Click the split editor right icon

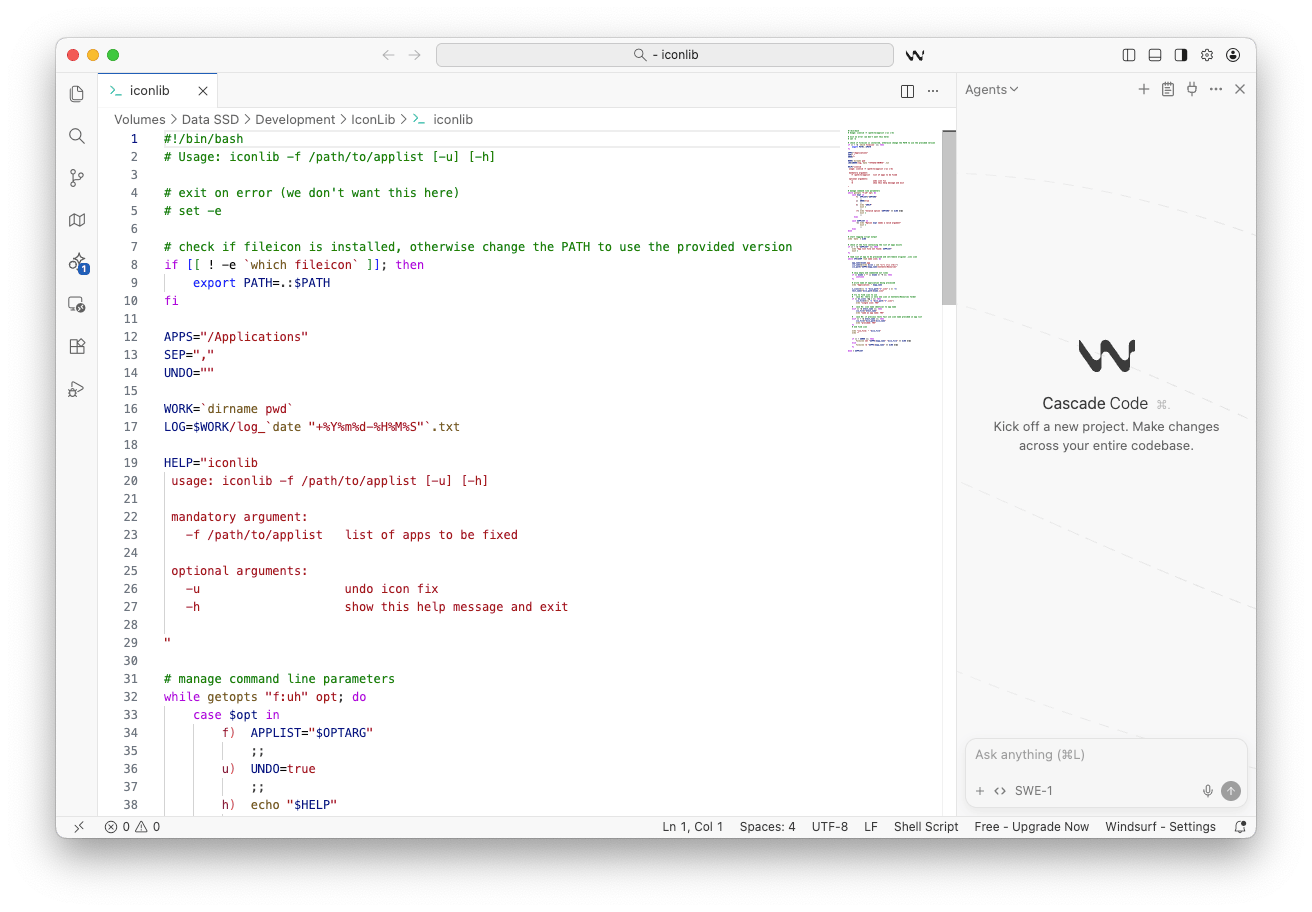click(907, 91)
